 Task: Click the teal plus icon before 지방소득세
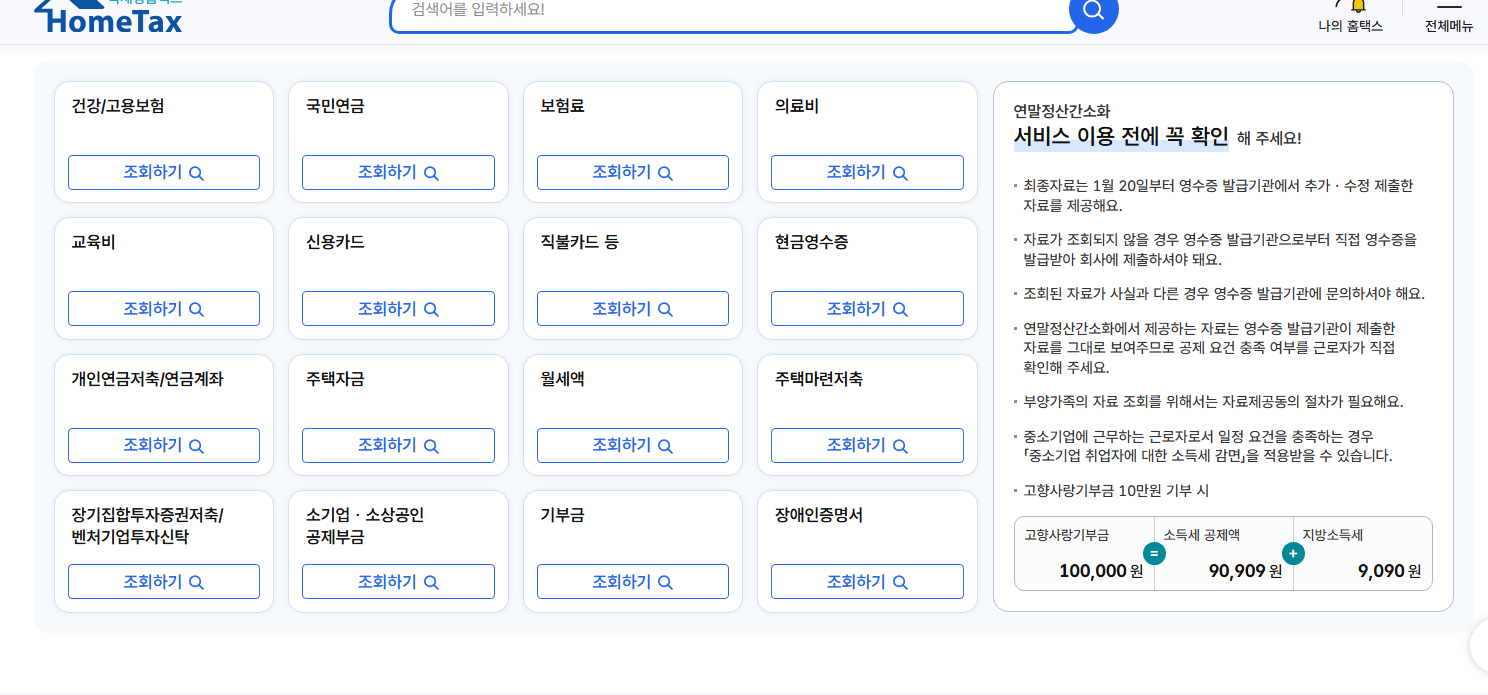coord(1294,552)
